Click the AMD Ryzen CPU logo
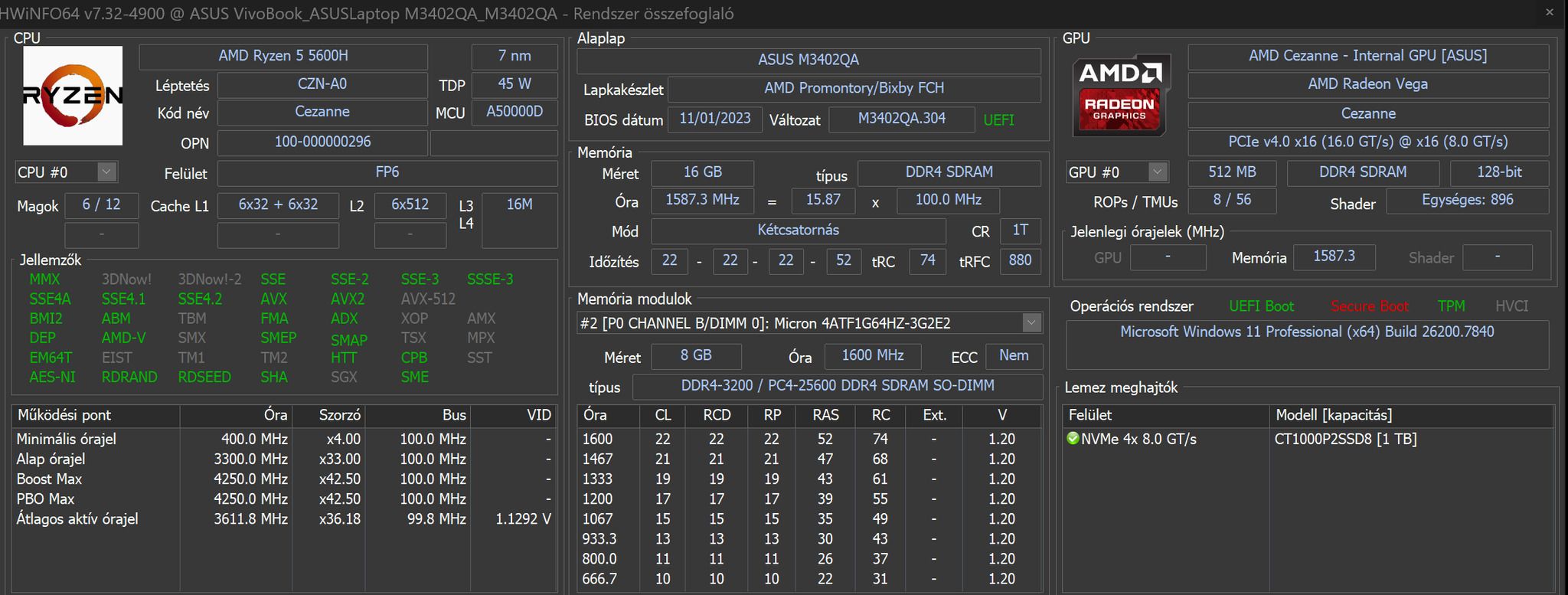This screenshot has width=1568, height=595. point(73,96)
